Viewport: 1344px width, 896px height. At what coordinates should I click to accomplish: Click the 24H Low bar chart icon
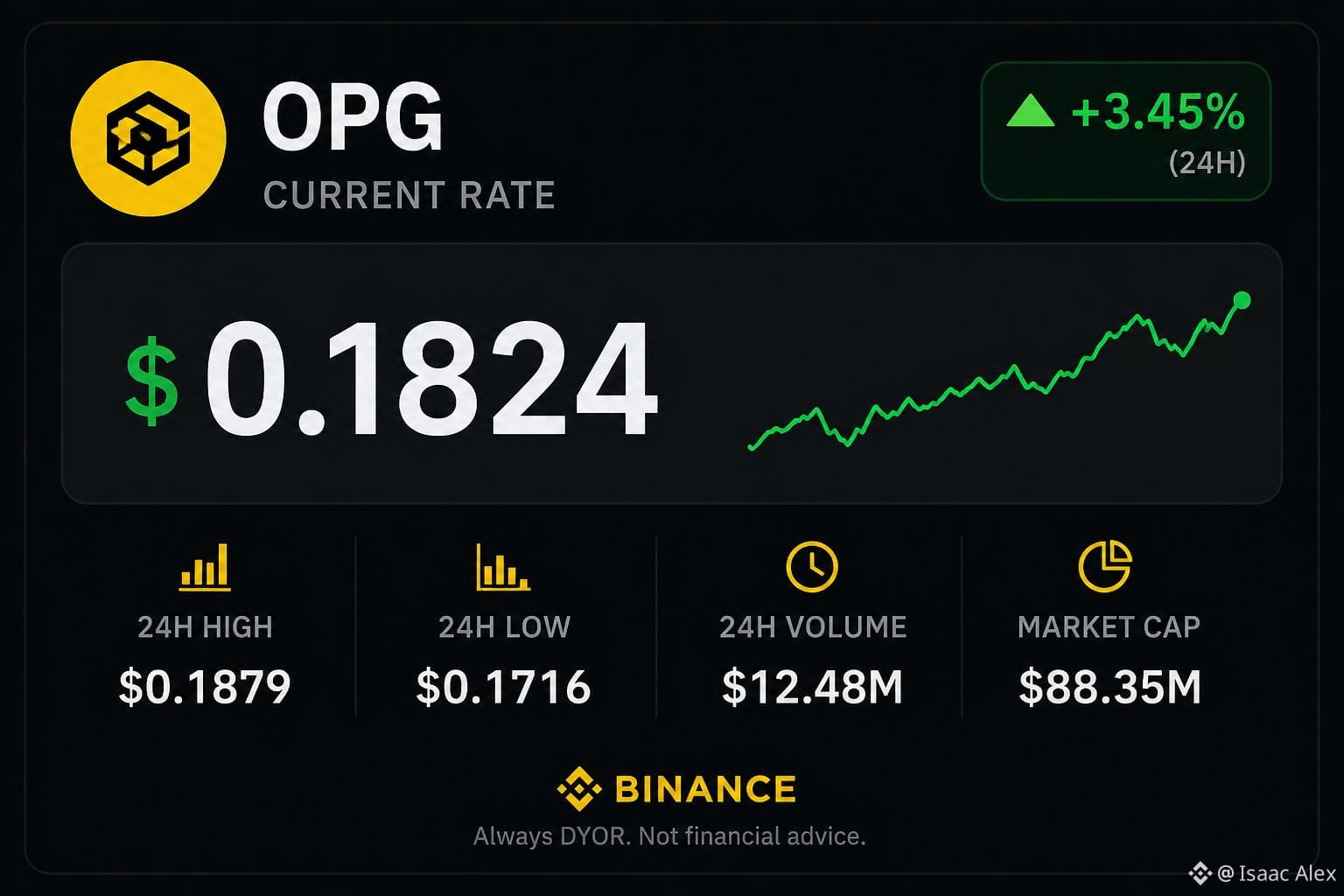tap(503, 566)
